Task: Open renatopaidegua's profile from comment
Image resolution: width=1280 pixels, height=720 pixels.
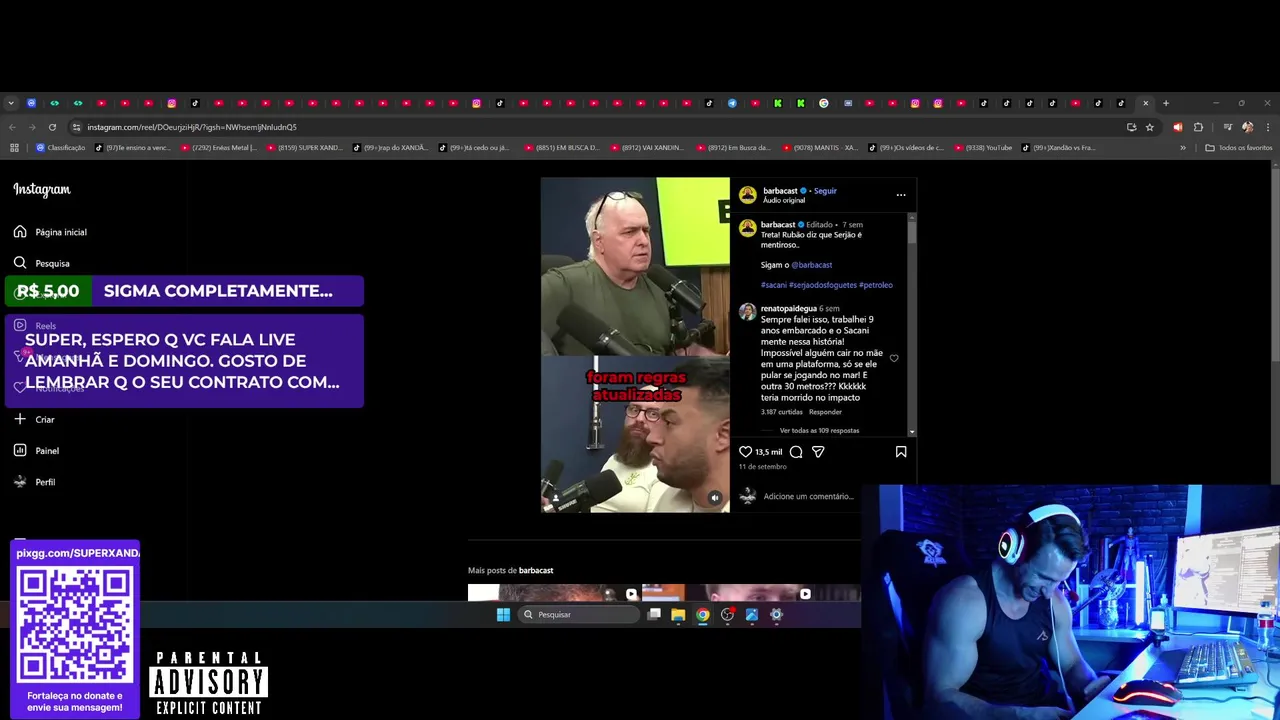Action: 788,309
